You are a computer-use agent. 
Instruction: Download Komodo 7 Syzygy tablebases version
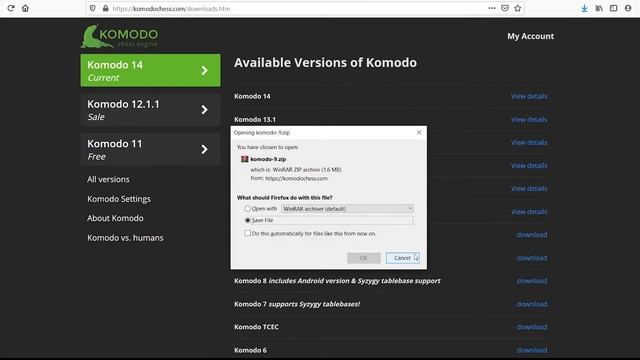click(532, 304)
